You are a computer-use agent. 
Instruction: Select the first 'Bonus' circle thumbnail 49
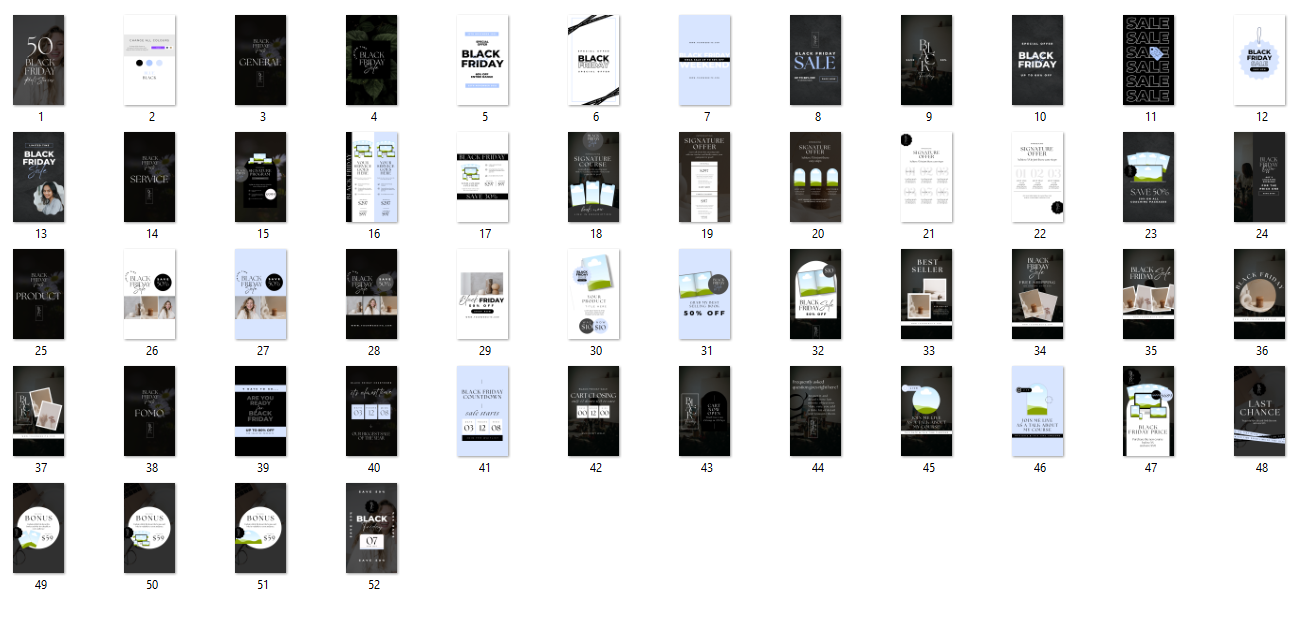(x=39, y=528)
